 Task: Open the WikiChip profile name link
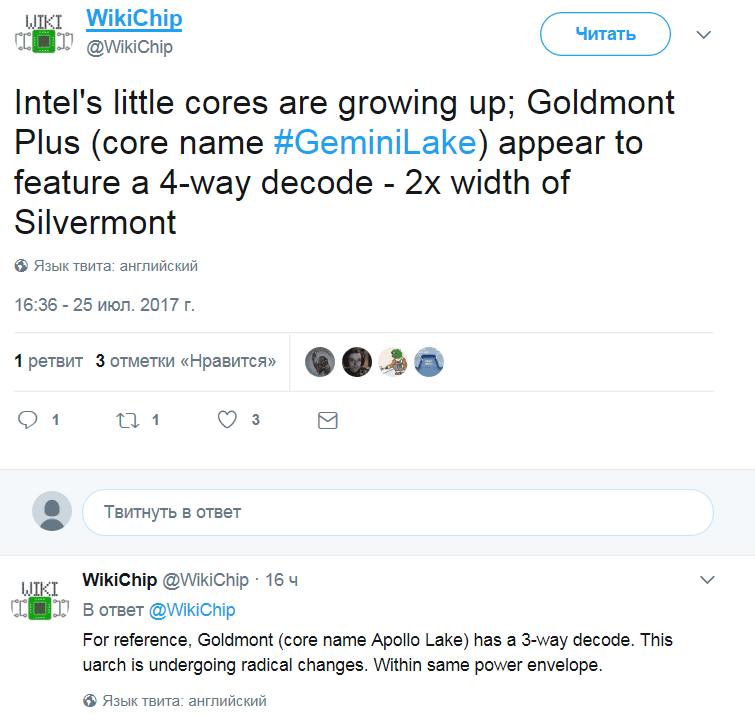(134, 19)
